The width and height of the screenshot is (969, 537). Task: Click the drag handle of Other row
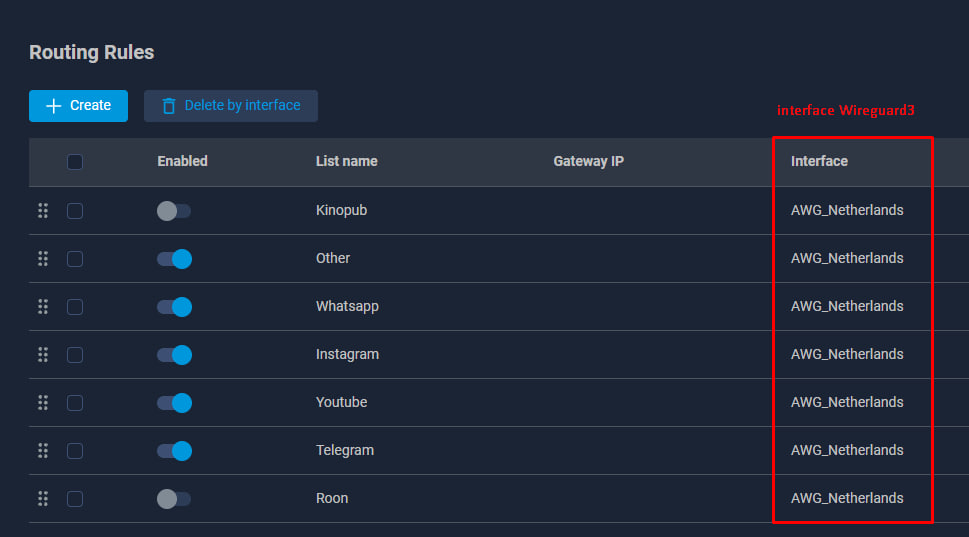click(43, 258)
